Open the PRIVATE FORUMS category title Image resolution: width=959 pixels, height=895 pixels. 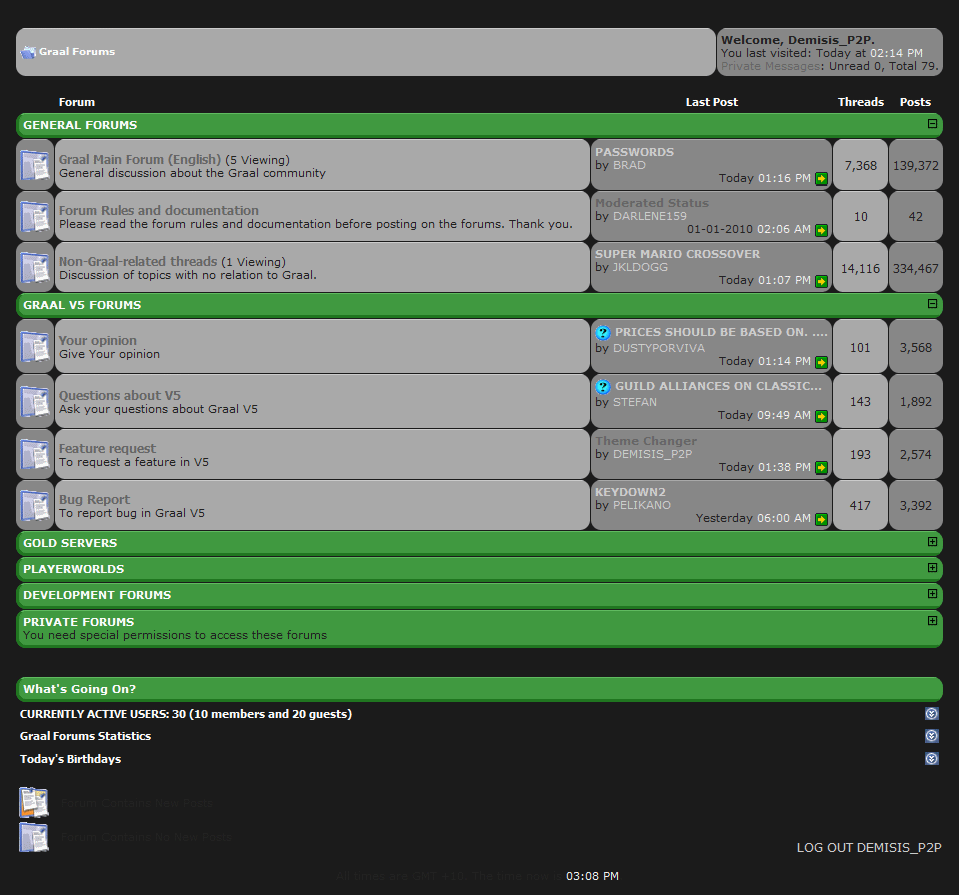click(x=79, y=622)
